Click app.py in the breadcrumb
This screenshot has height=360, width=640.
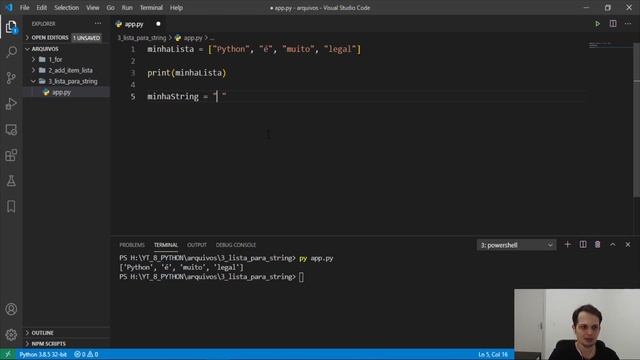point(193,38)
